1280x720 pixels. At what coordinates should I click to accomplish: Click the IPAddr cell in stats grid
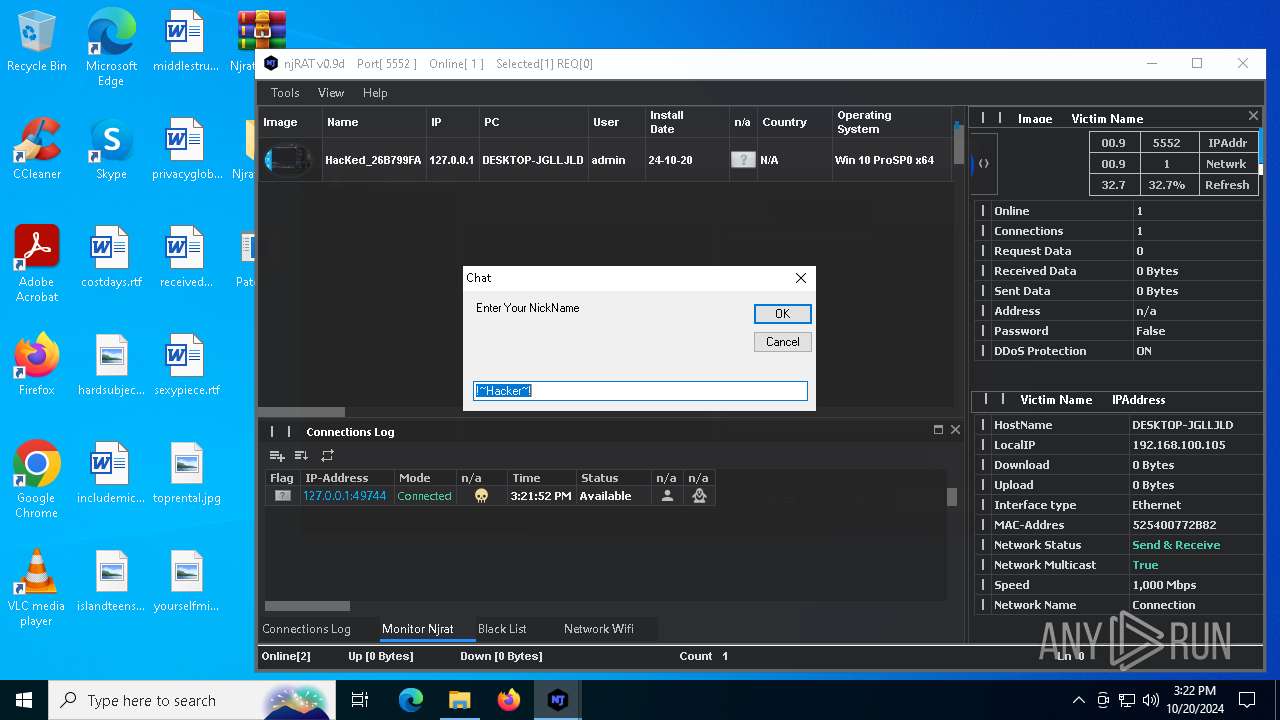[x=1227, y=143]
